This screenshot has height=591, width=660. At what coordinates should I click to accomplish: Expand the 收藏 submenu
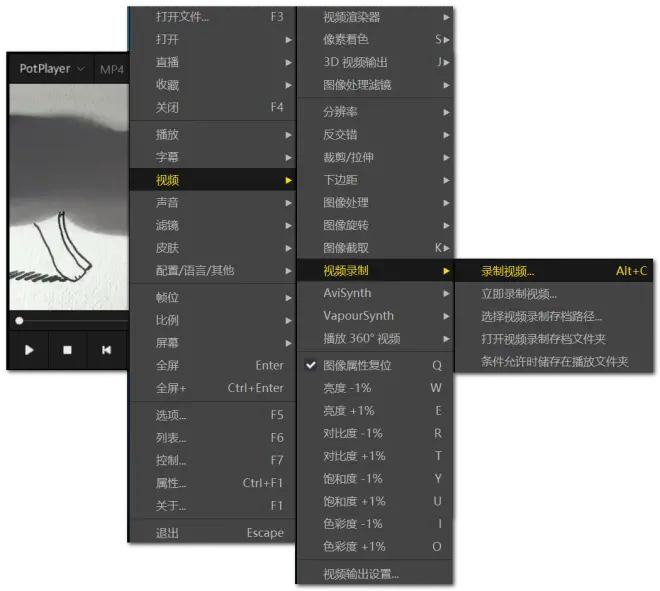coord(213,85)
